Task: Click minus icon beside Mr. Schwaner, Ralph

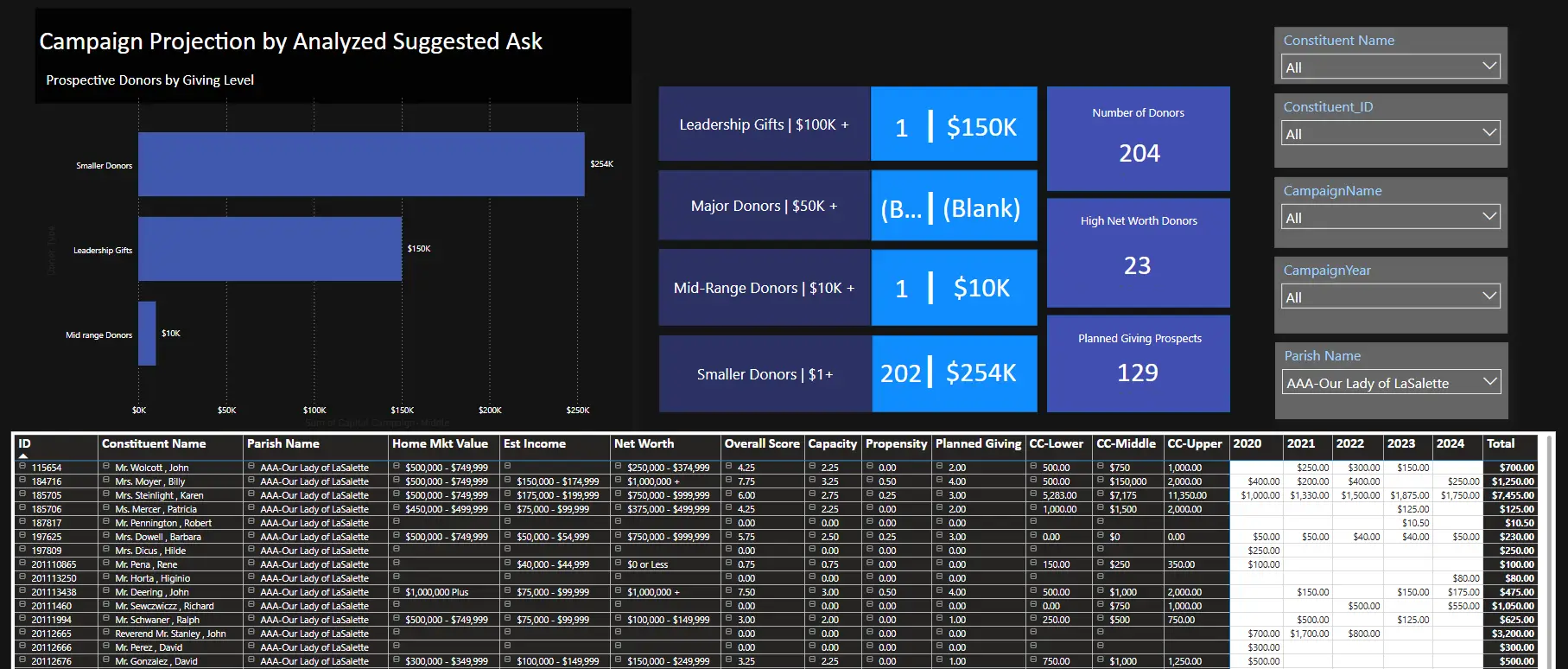Action: pos(105,619)
